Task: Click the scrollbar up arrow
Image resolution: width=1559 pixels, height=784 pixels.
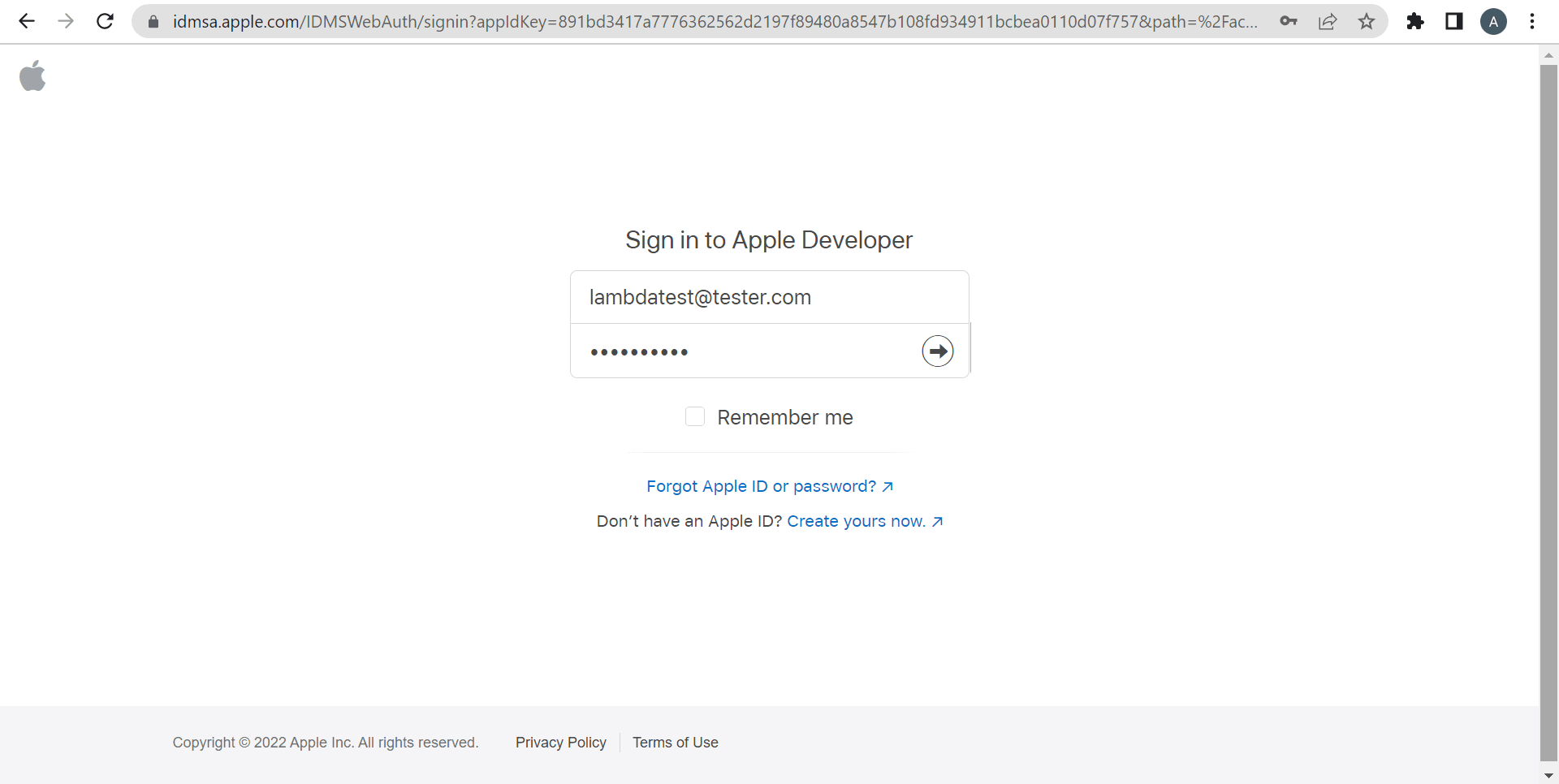Action: 1549,54
